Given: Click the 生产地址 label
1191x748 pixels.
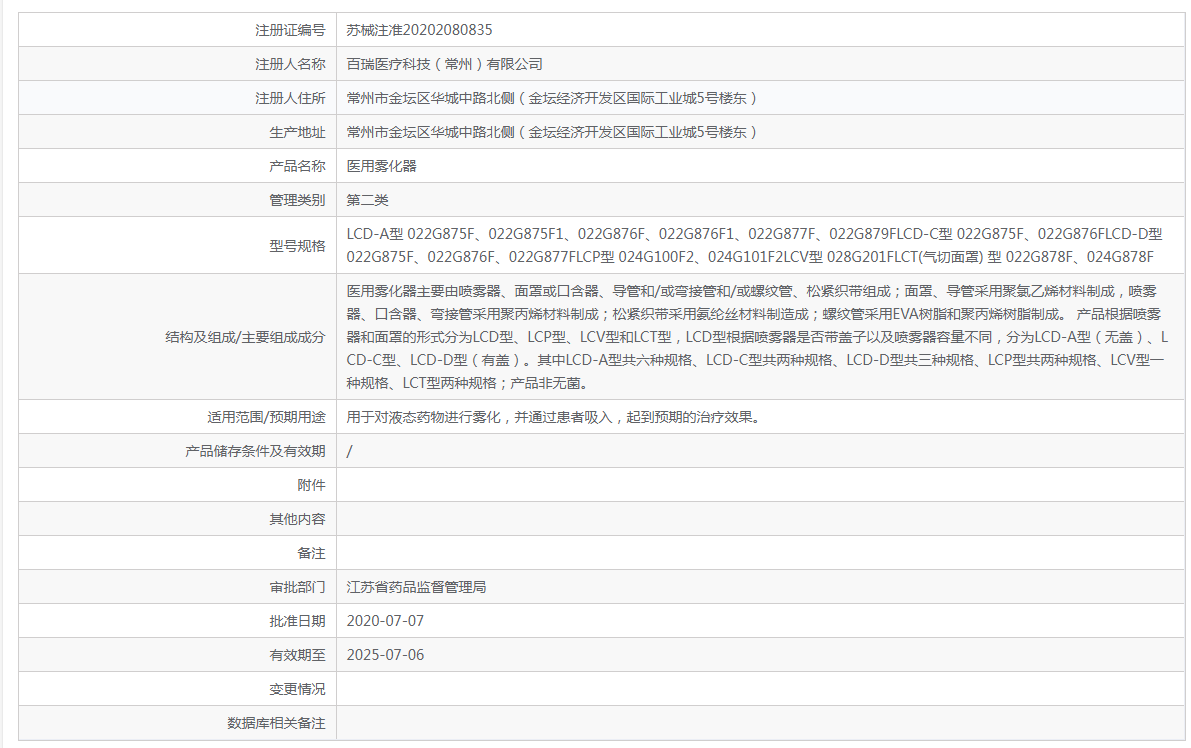Looking at the screenshot, I should pos(297,132).
